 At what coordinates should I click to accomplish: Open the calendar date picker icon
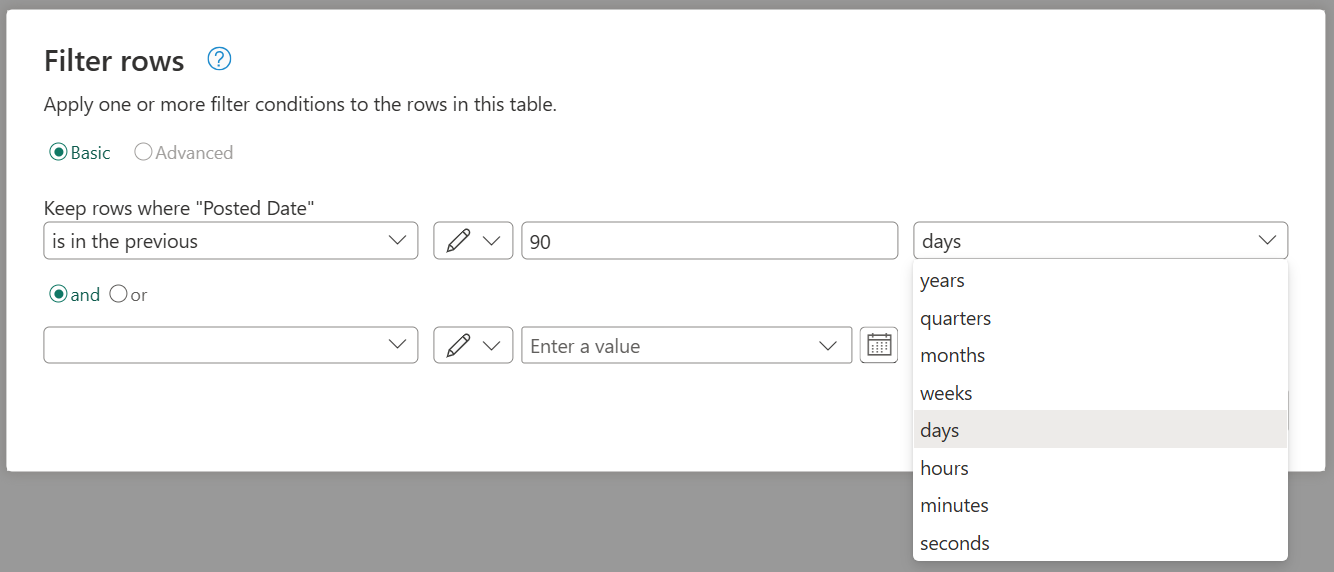(879, 345)
